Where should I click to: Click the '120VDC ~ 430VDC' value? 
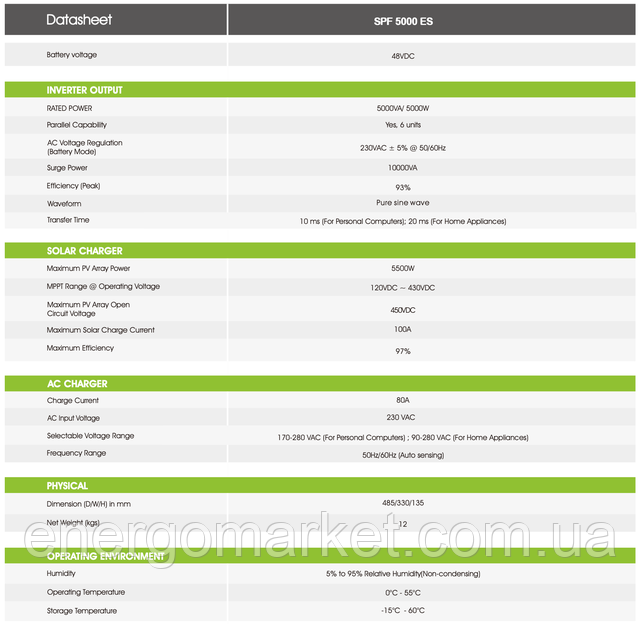pyautogui.click(x=403, y=288)
